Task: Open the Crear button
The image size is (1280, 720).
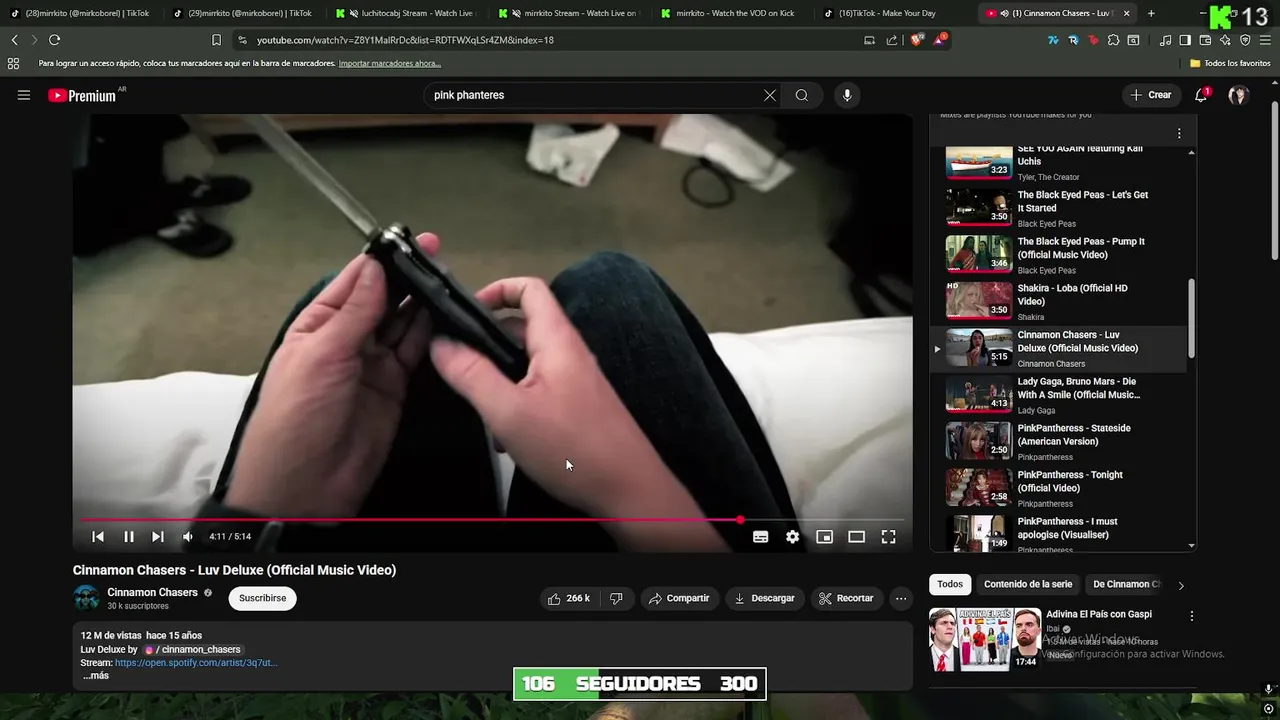Action: (1151, 95)
